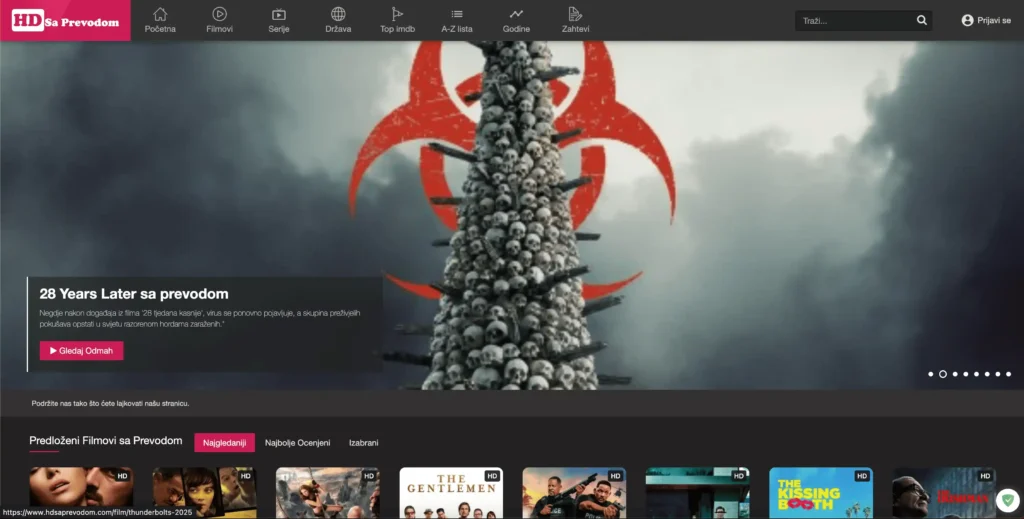Select the active second carousel dot
1024x519 pixels.
pyautogui.click(x=943, y=374)
